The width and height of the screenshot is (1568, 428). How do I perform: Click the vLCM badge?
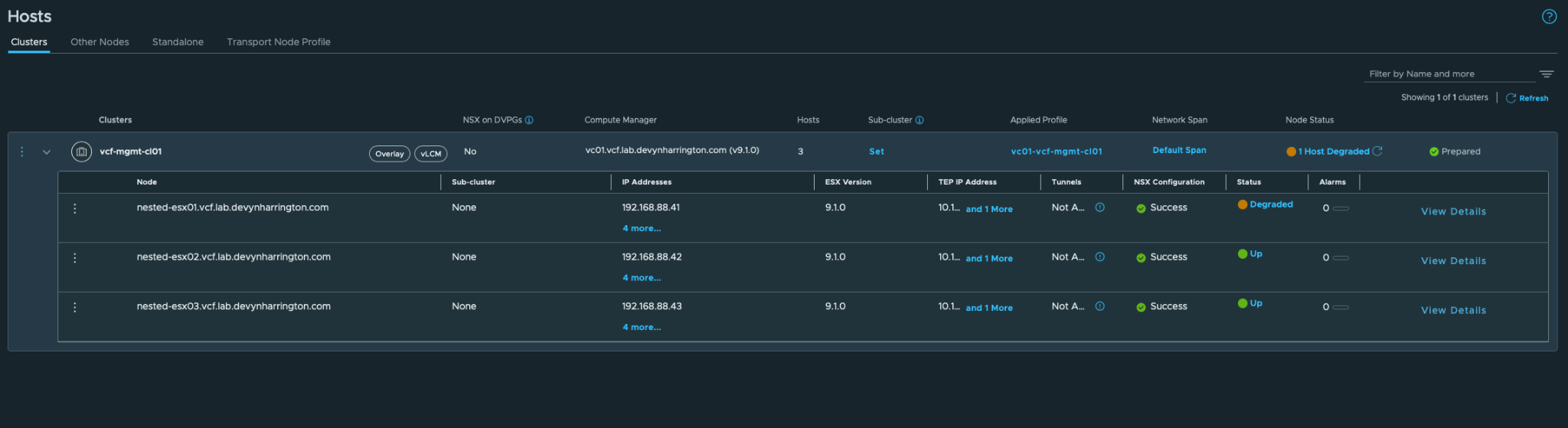tap(430, 154)
